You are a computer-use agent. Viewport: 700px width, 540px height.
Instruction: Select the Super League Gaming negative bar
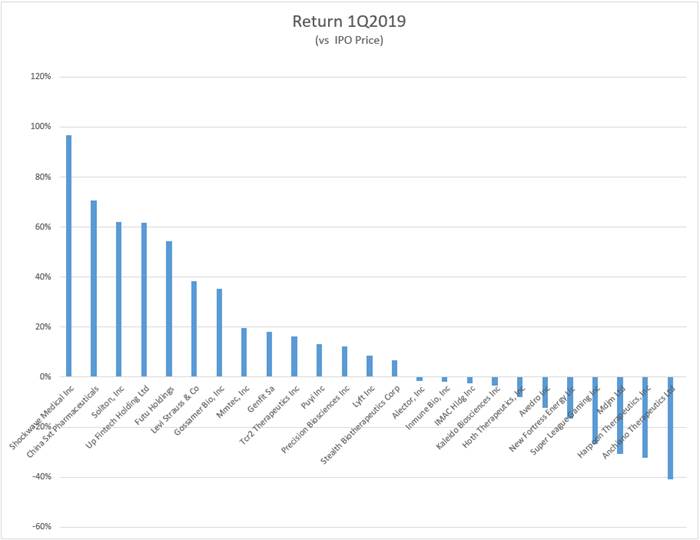point(595,410)
